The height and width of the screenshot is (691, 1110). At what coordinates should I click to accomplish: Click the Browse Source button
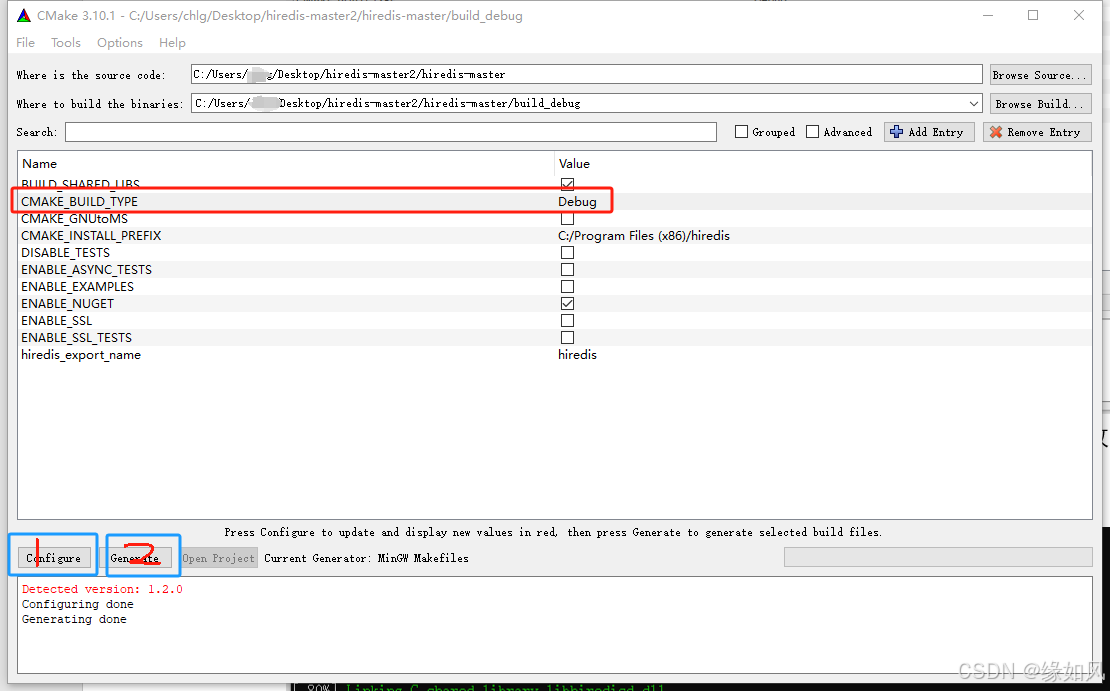(x=1040, y=75)
